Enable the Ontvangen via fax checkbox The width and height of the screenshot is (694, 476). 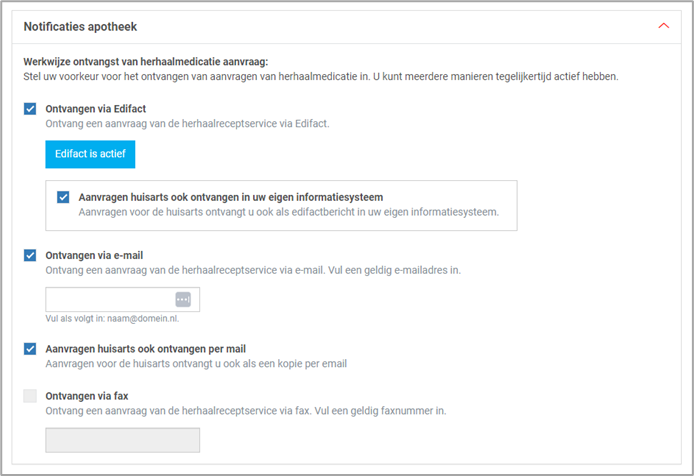pyautogui.click(x=30, y=396)
